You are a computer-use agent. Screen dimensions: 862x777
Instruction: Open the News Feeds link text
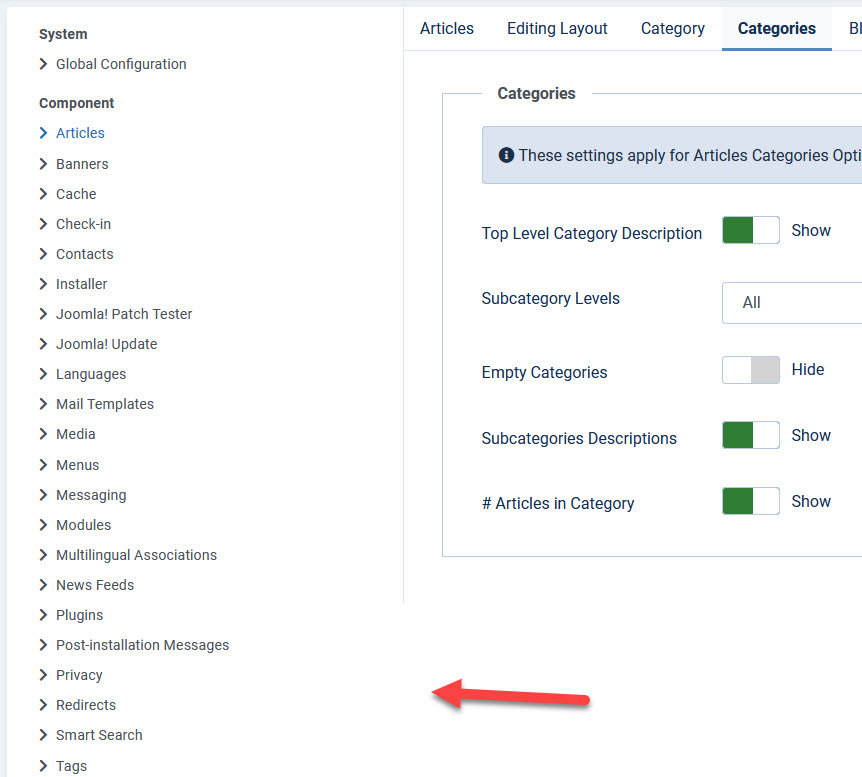95,585
